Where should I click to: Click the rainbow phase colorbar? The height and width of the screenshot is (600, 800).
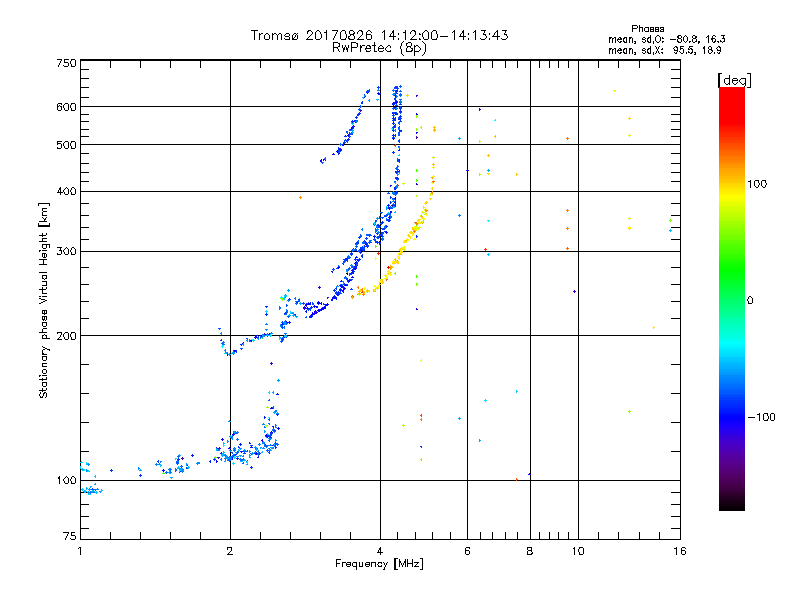click(x=732, y=299)
